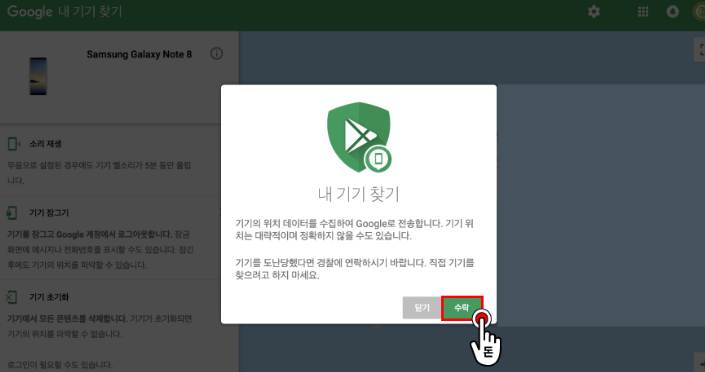Click the shield logo in the dialog
Viewport: 705px width, 372px height.
359,137
